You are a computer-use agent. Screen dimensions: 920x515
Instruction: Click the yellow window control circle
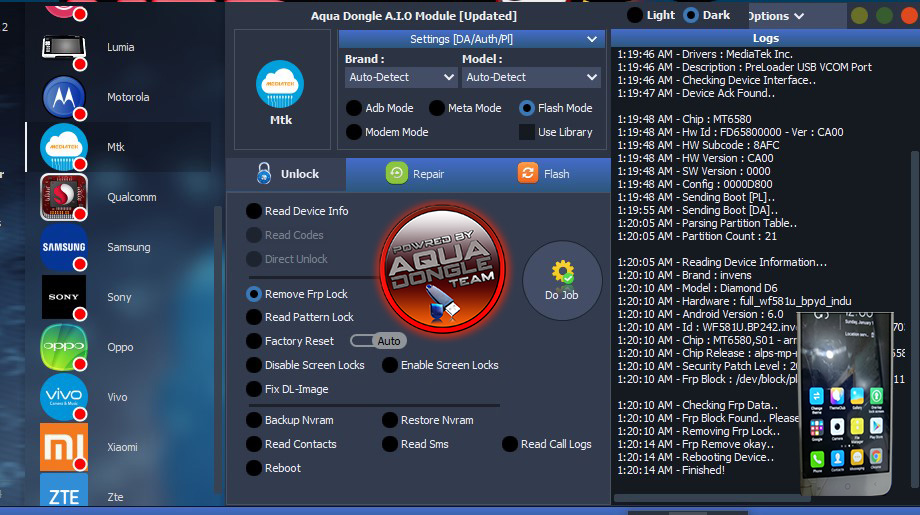859,16
